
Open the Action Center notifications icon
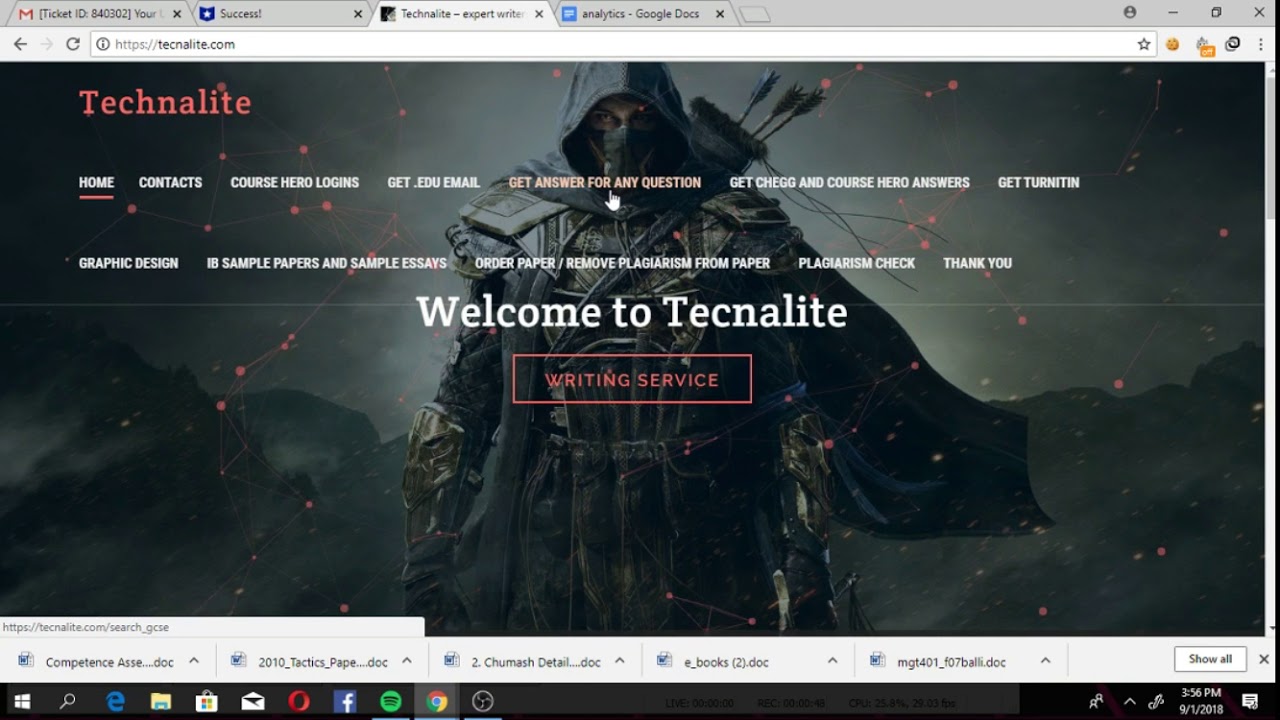pos(1250,701)
